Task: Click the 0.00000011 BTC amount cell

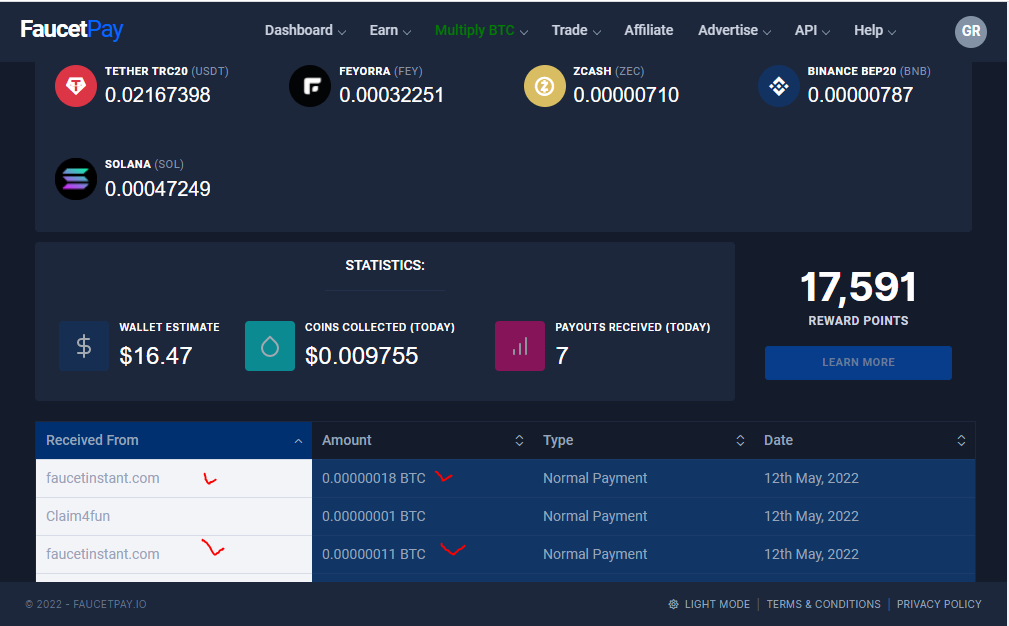Action: [x=374, y=554]
